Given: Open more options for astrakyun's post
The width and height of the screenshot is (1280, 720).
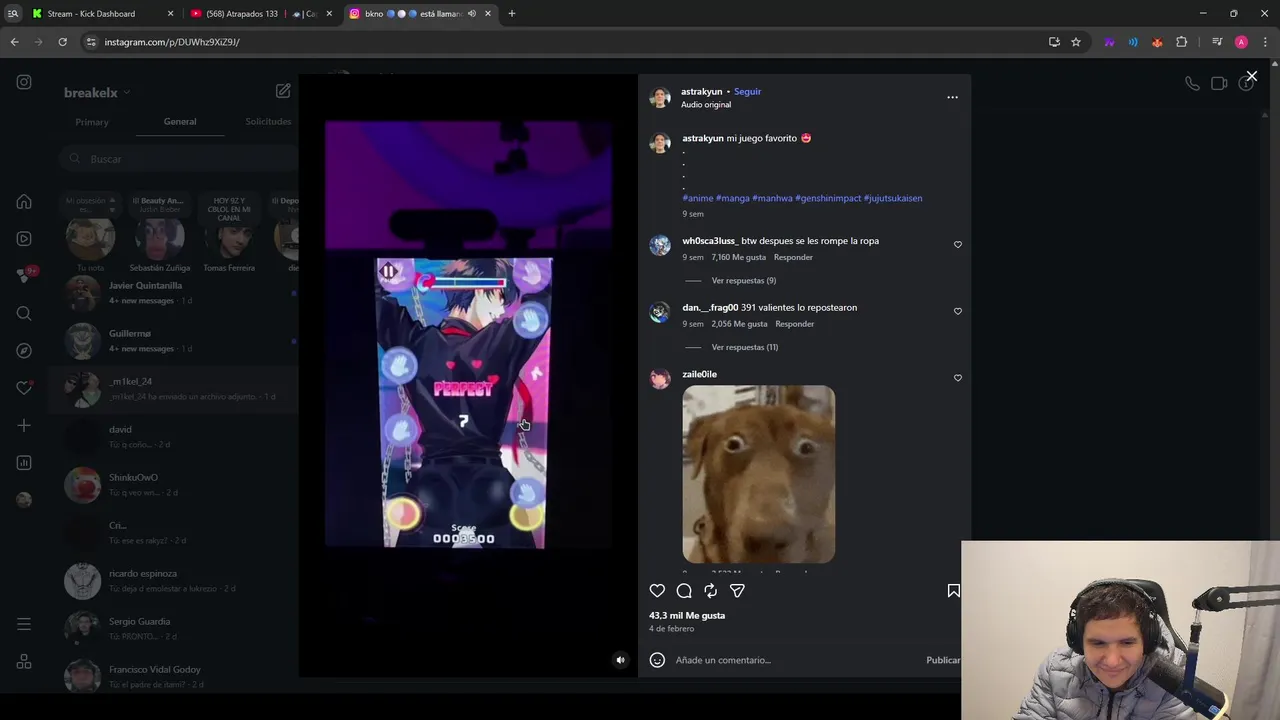Looking at the screenshot, I should 952,97.
